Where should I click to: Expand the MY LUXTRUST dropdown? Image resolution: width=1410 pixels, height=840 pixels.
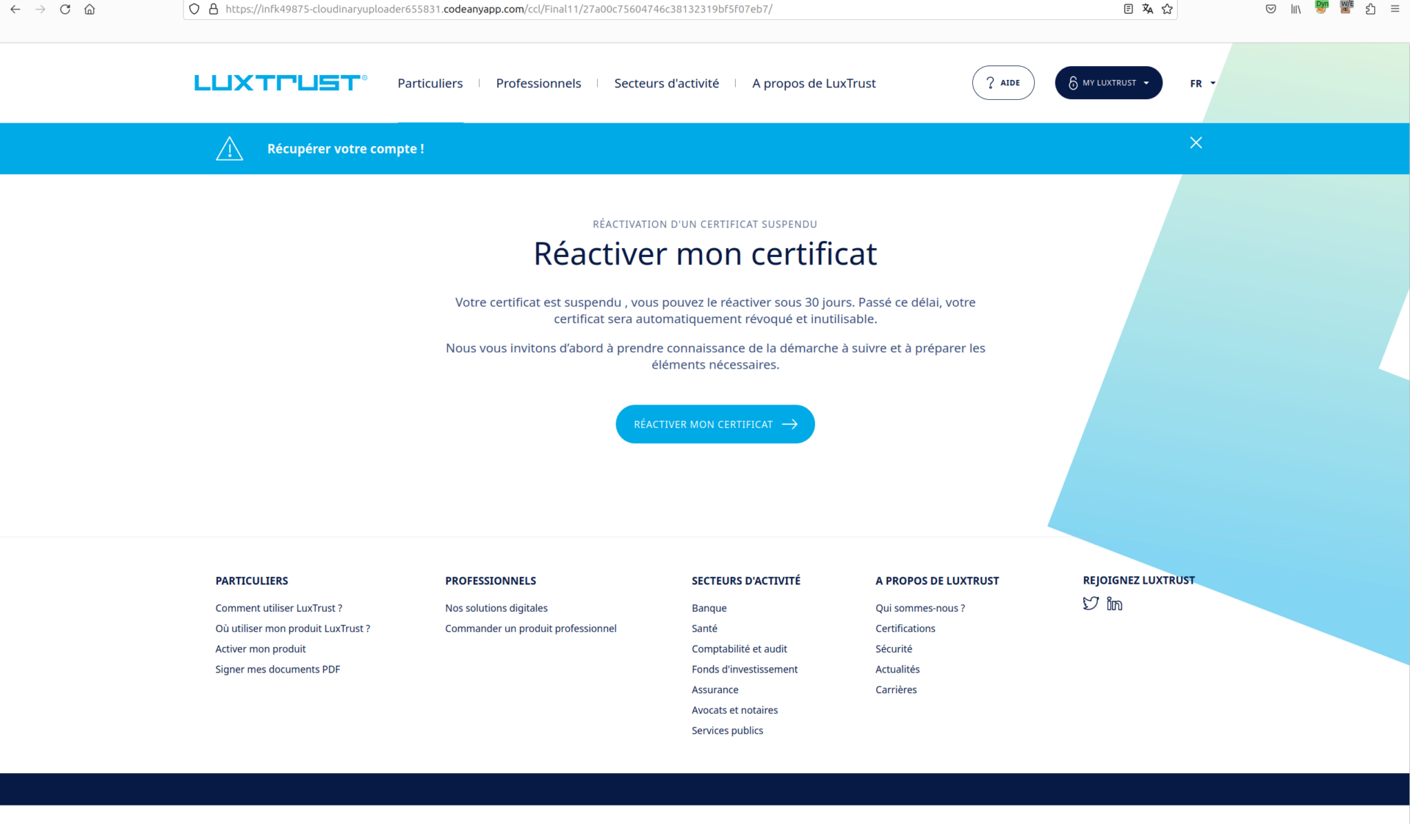tap(1109, 83)
